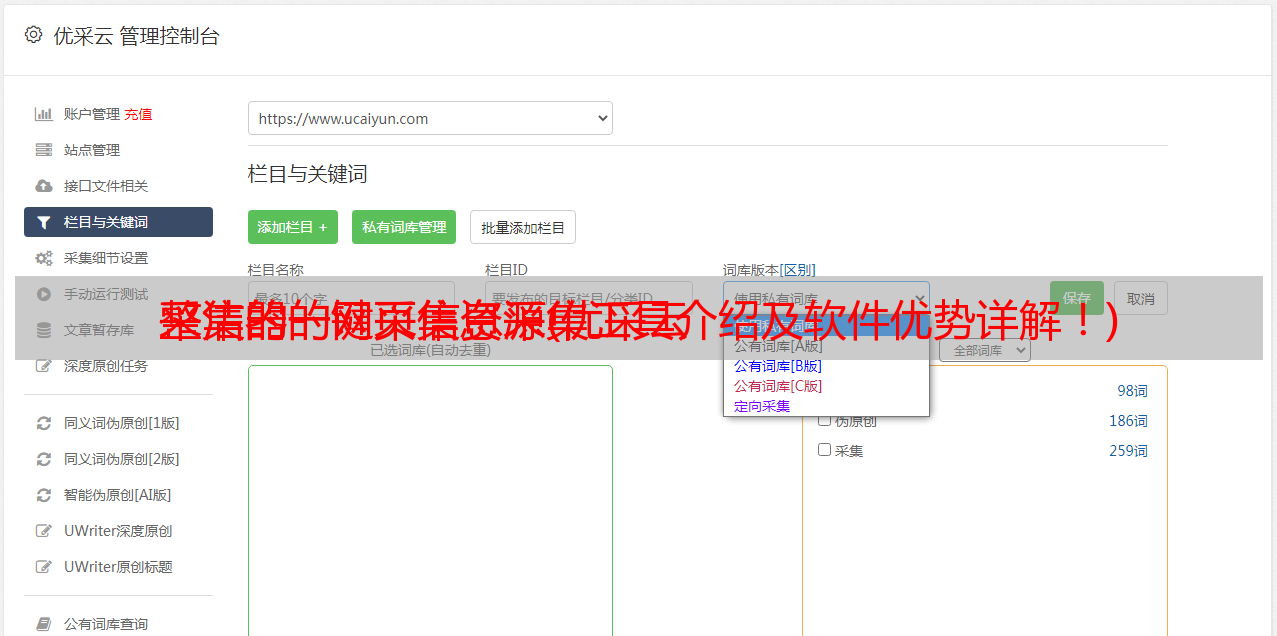This screenshot has width=1277, height=636.
Task: Click the green 保存 button
Action: pos(1077,298)
